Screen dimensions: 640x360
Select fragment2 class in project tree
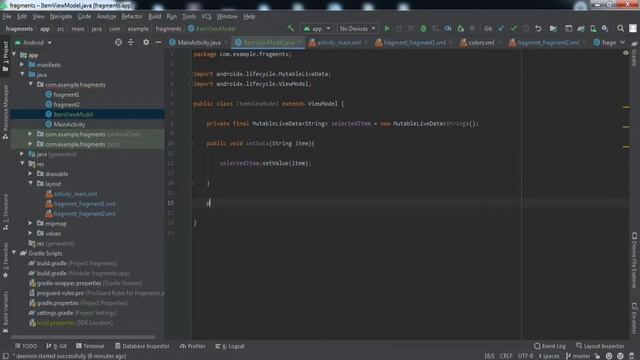click(66, 104)
